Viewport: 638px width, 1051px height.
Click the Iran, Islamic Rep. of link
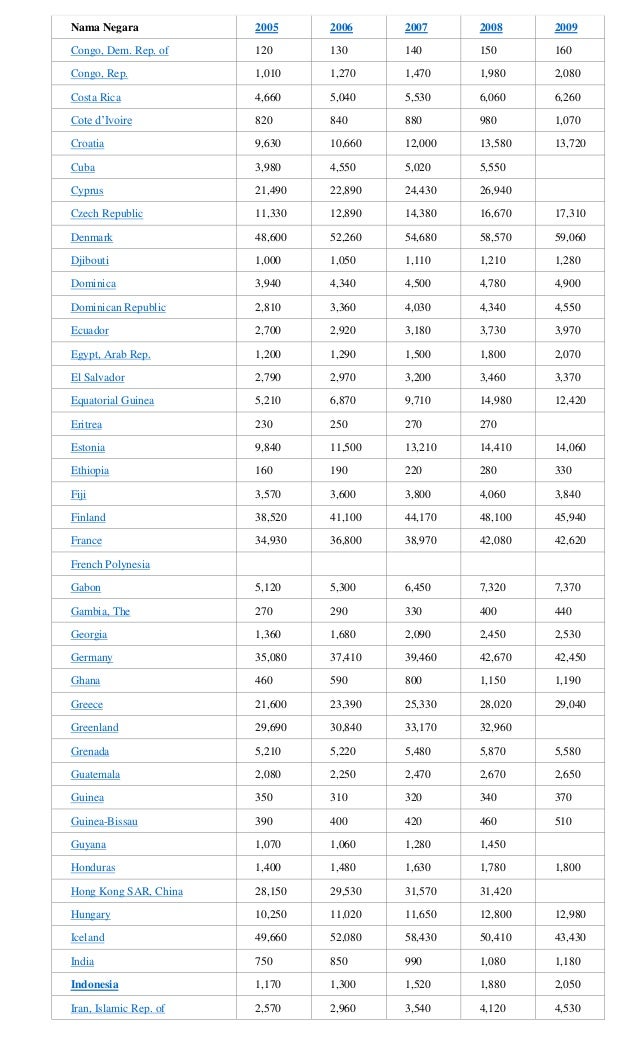(x=118, y=1008)
